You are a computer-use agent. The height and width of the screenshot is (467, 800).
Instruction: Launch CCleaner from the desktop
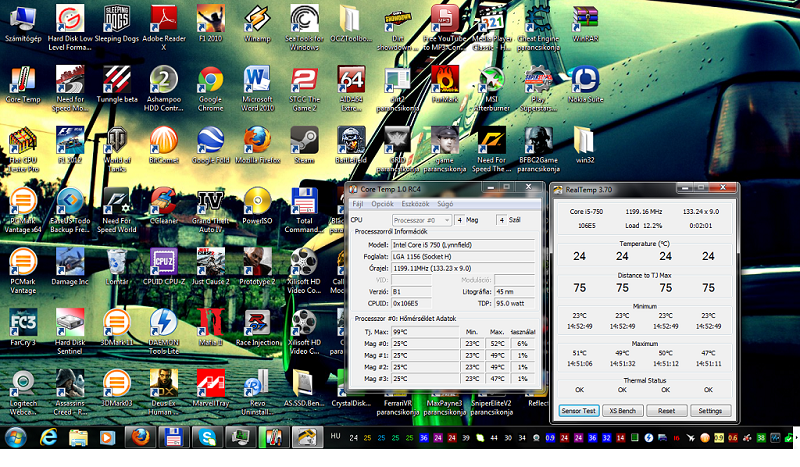click(x=164, y=207)
